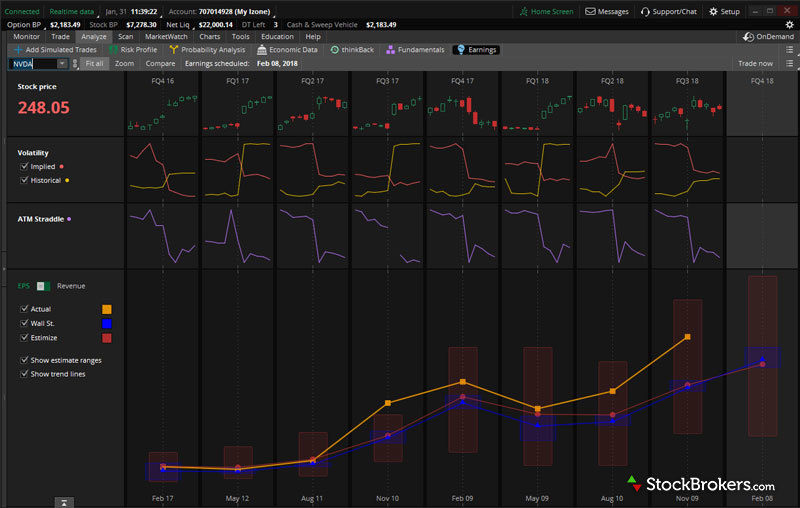Click the symbol link icon next to NVDA
Viewport: 800px width, 508px height.
pos(75,64)
